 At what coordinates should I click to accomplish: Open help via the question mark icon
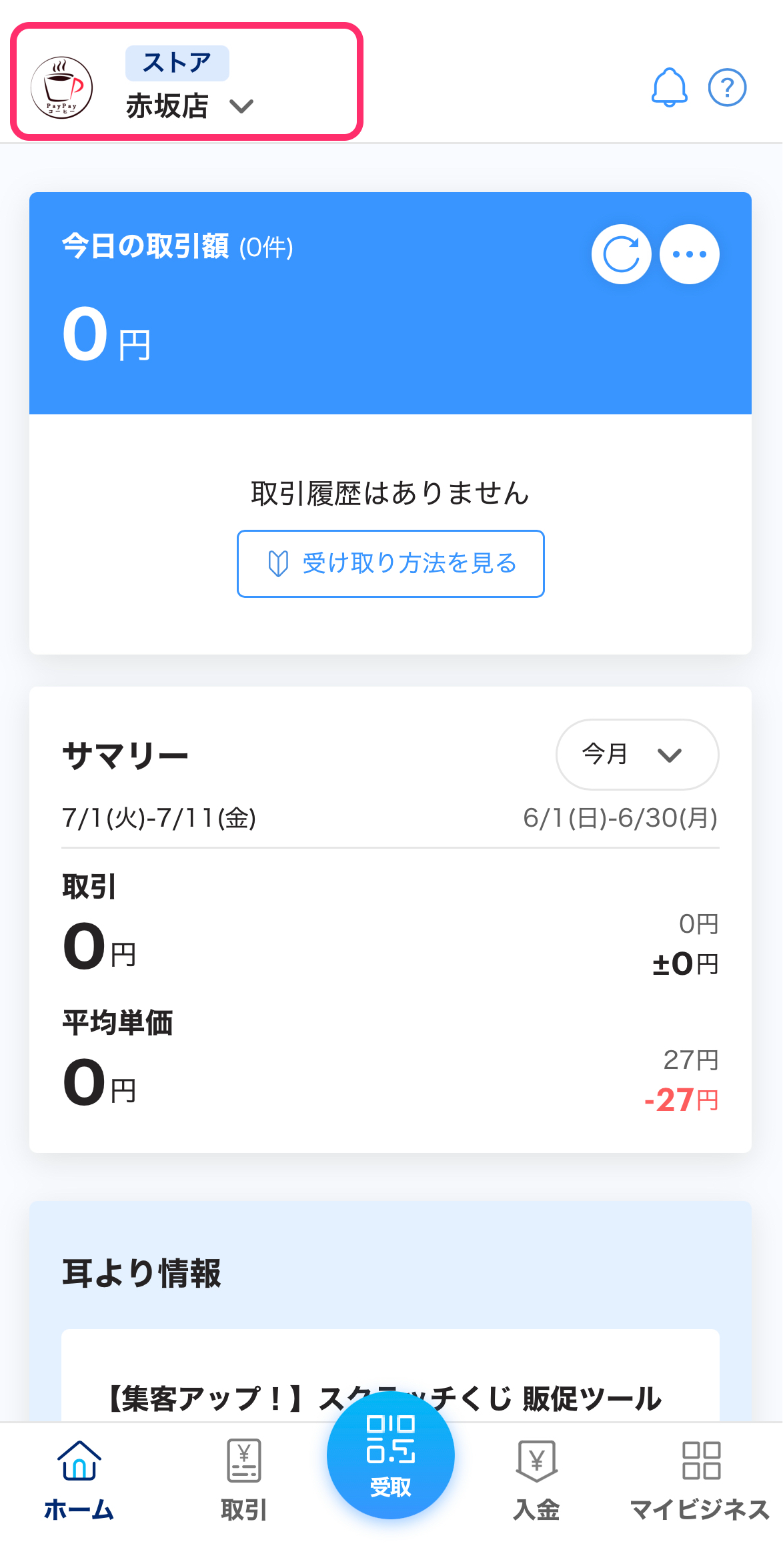(x=727, y=87)
